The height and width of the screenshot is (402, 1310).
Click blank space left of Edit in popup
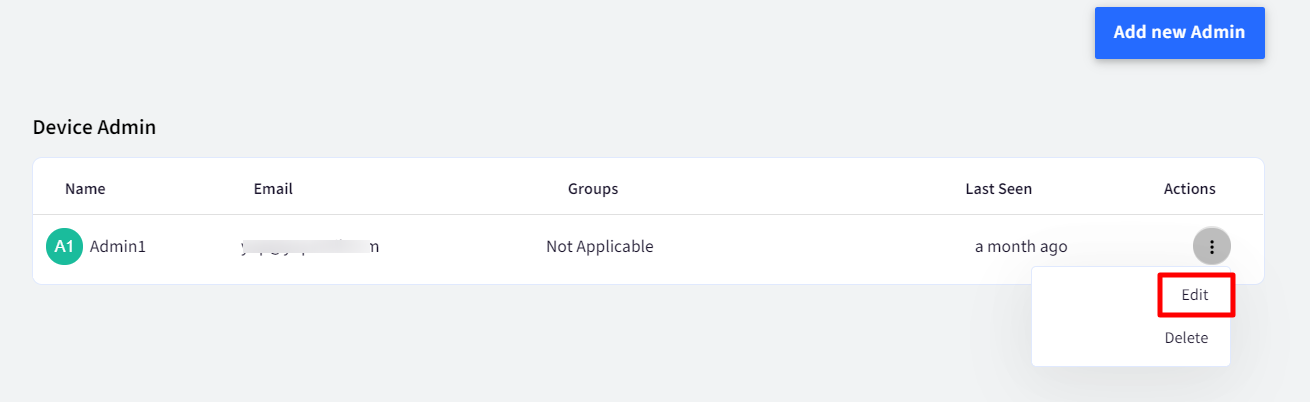click(1095, 295)
